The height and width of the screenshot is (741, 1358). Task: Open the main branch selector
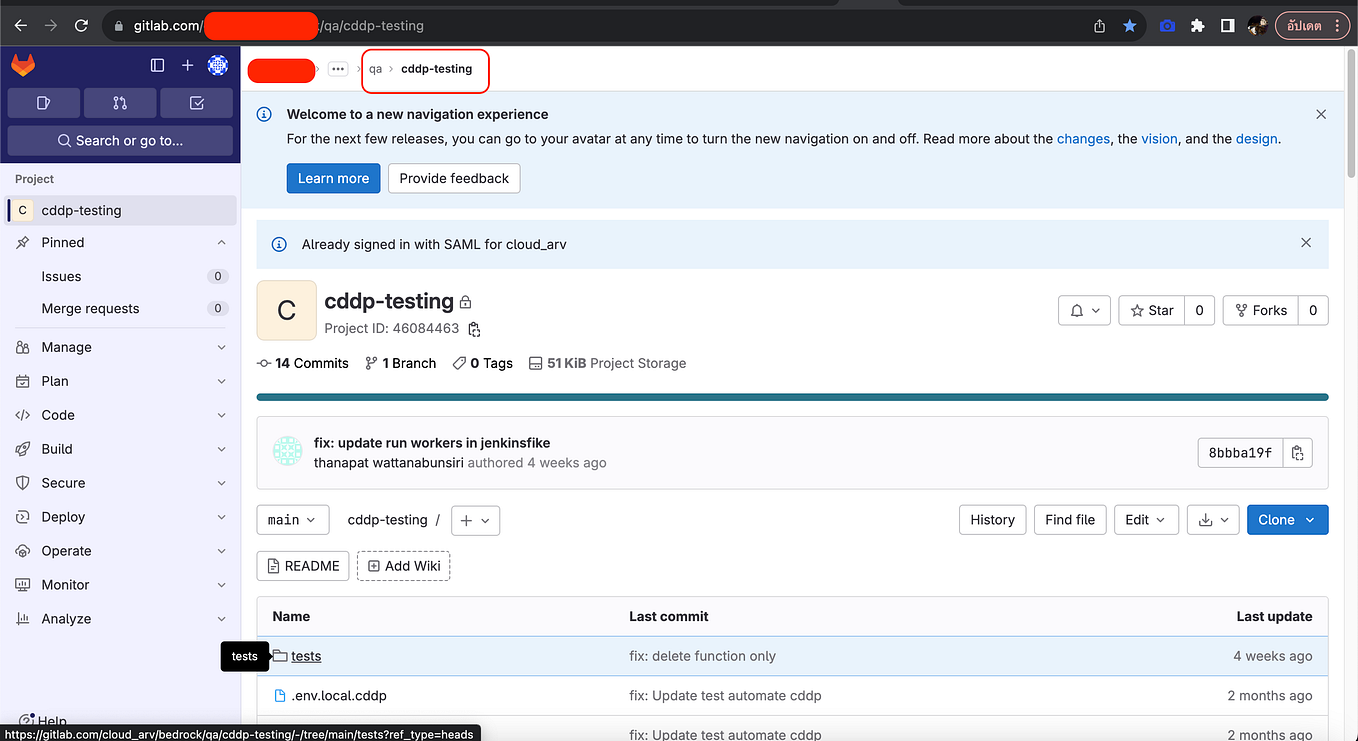(x=292, y=520)
